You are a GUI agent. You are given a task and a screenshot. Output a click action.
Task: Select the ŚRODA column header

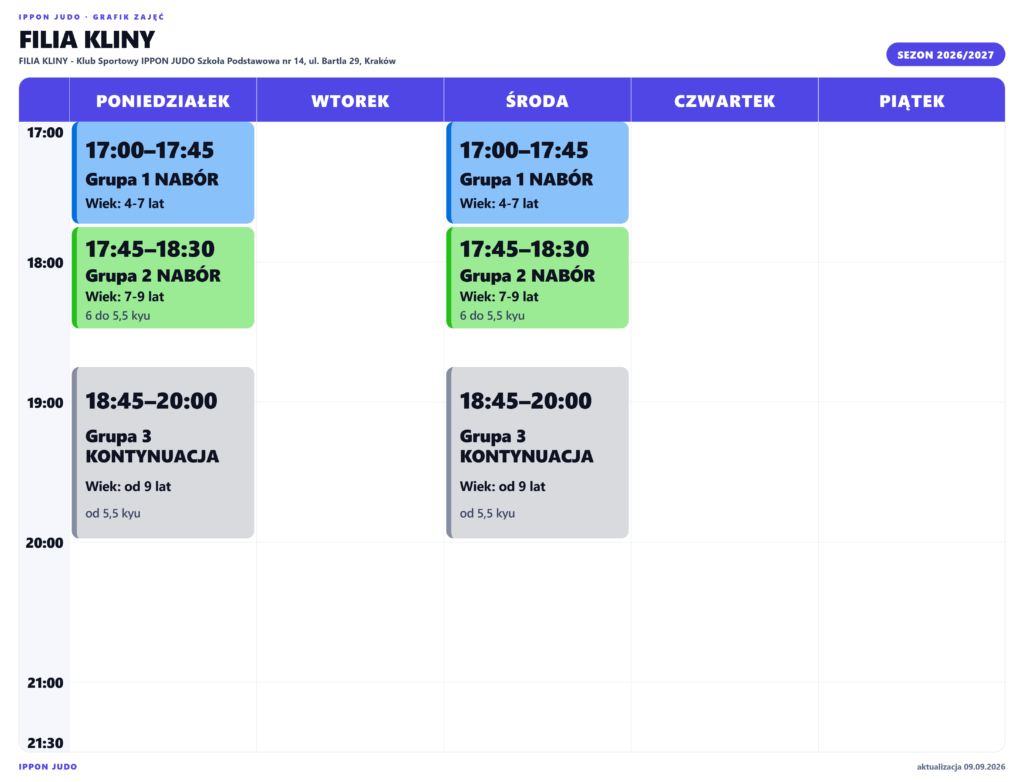[537, 101]
